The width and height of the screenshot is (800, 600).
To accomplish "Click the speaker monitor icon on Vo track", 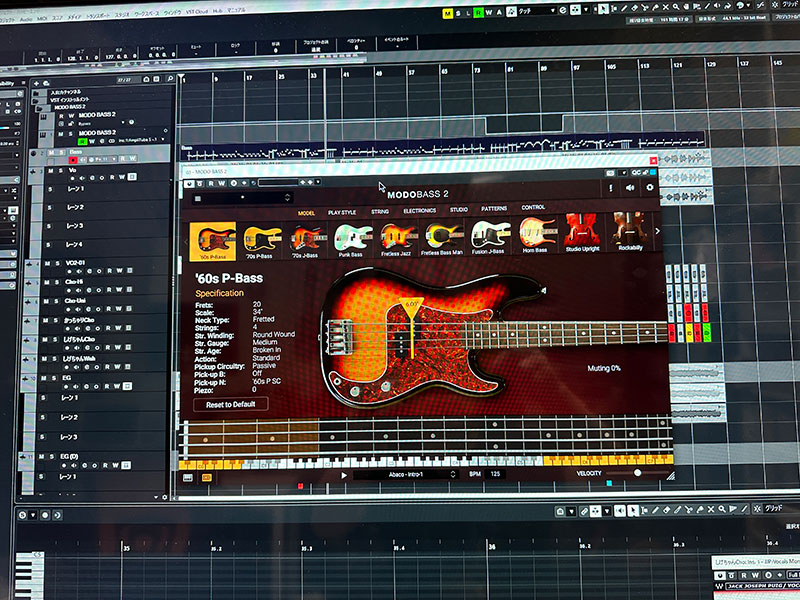I will tap(82, 178).
